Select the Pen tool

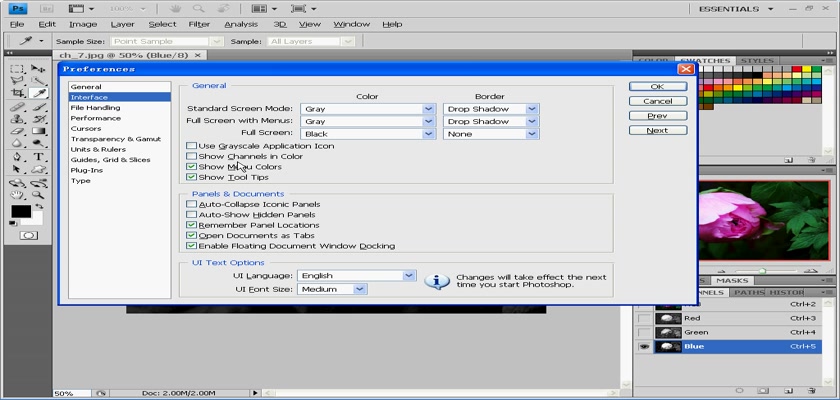(x=17, y=157)
